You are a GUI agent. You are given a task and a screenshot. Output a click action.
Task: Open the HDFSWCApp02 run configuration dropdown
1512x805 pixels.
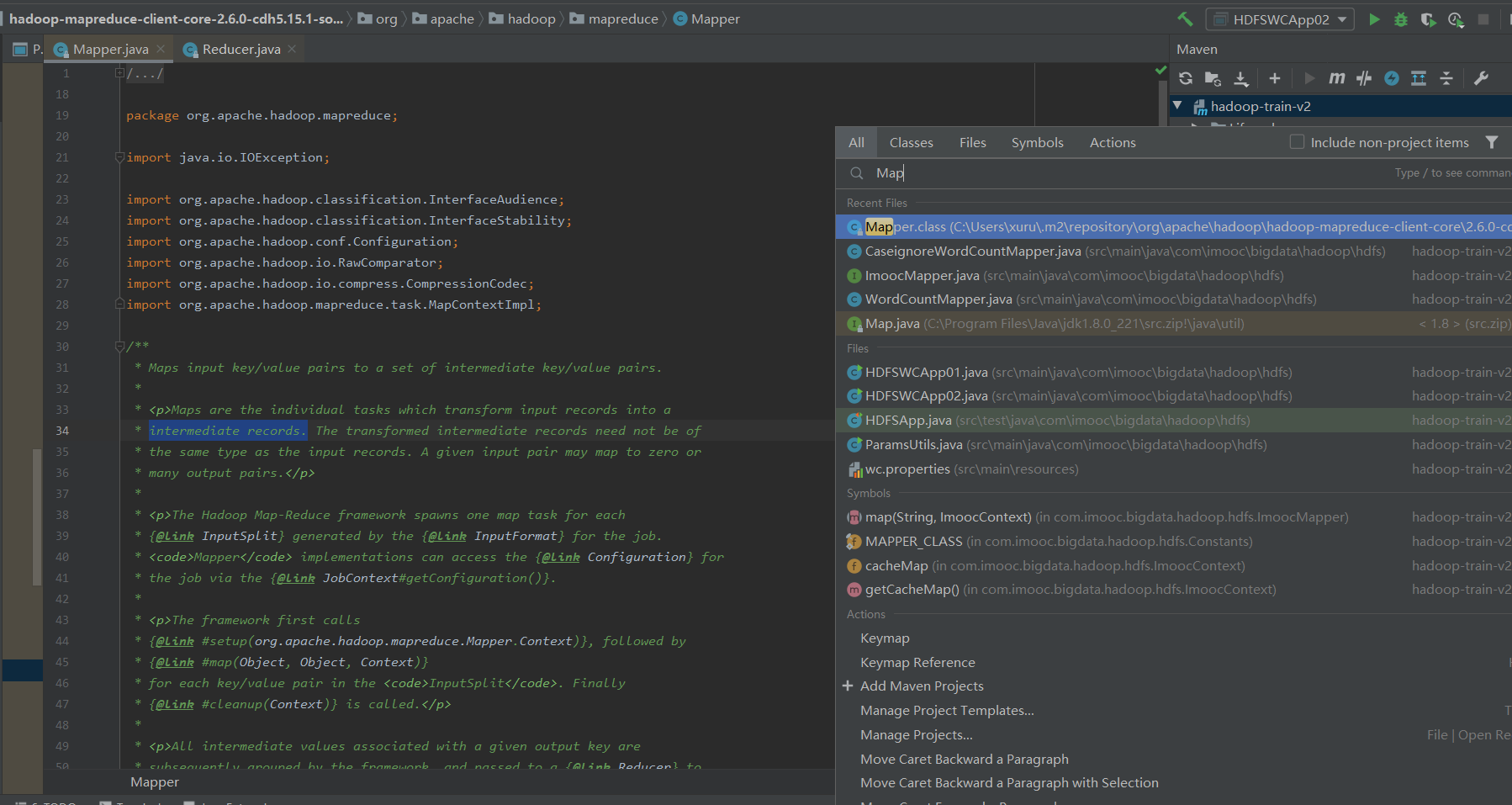[1280, 19]
